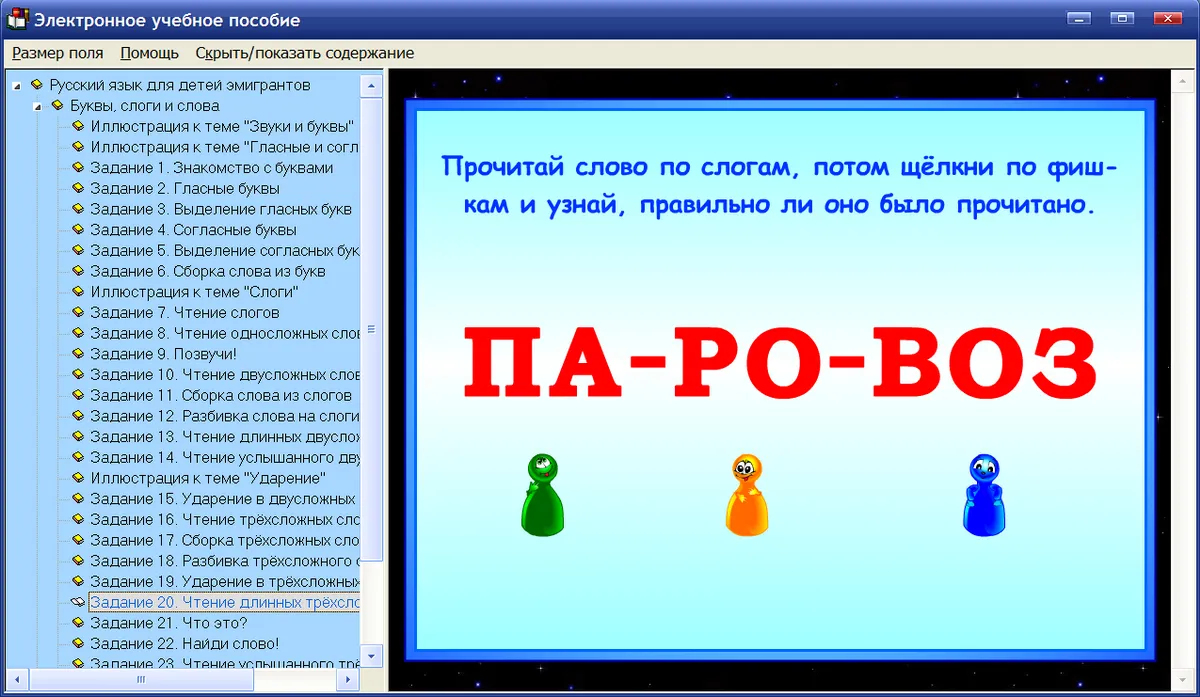Open Задание 11. Сборка слова из слогов
The width and height of the screenshot is (1200, 697).
[221, 395]
